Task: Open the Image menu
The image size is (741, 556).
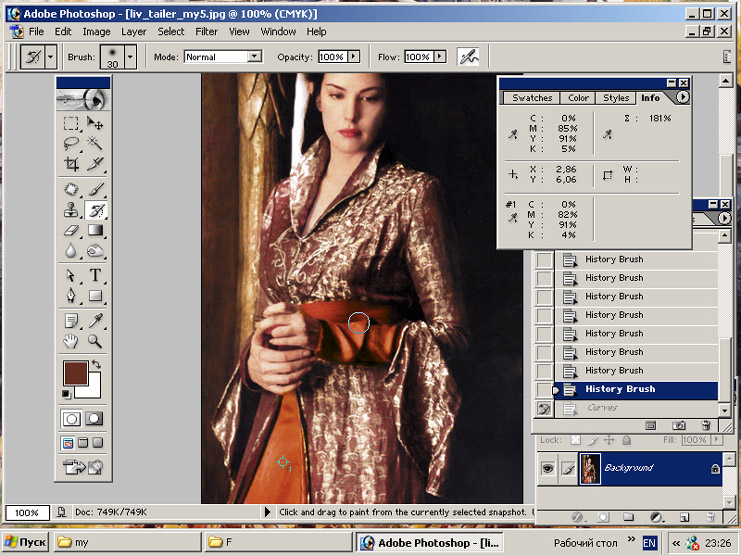Action: coord(96,32)
